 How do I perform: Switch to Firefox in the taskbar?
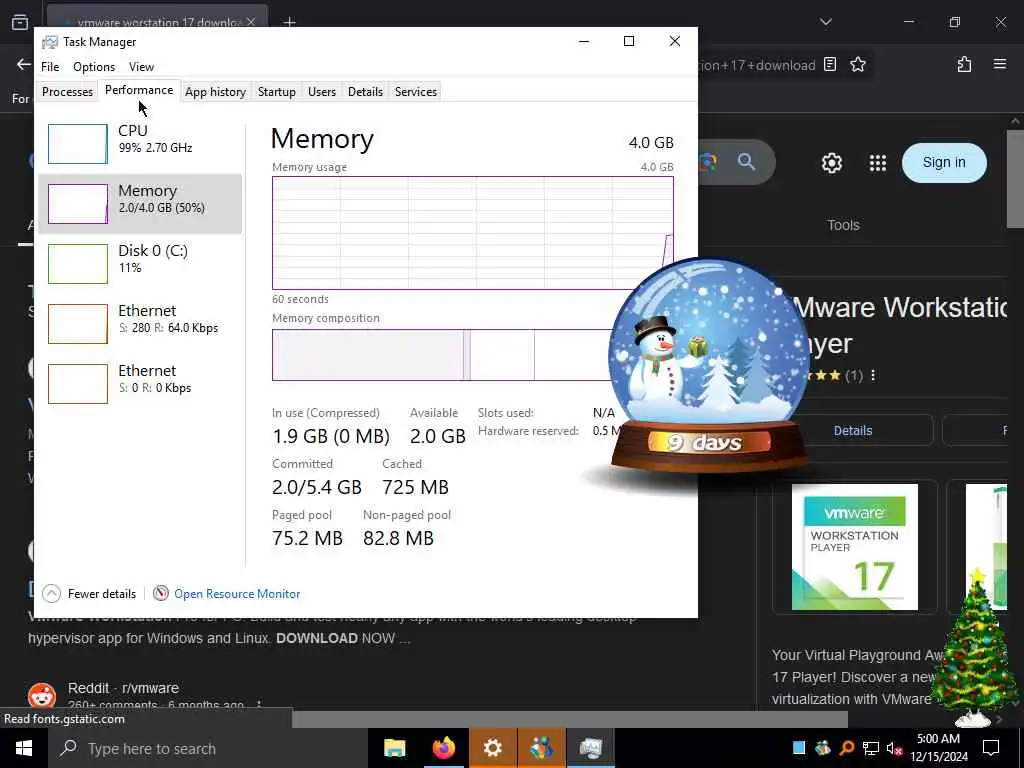coord(443,748)
